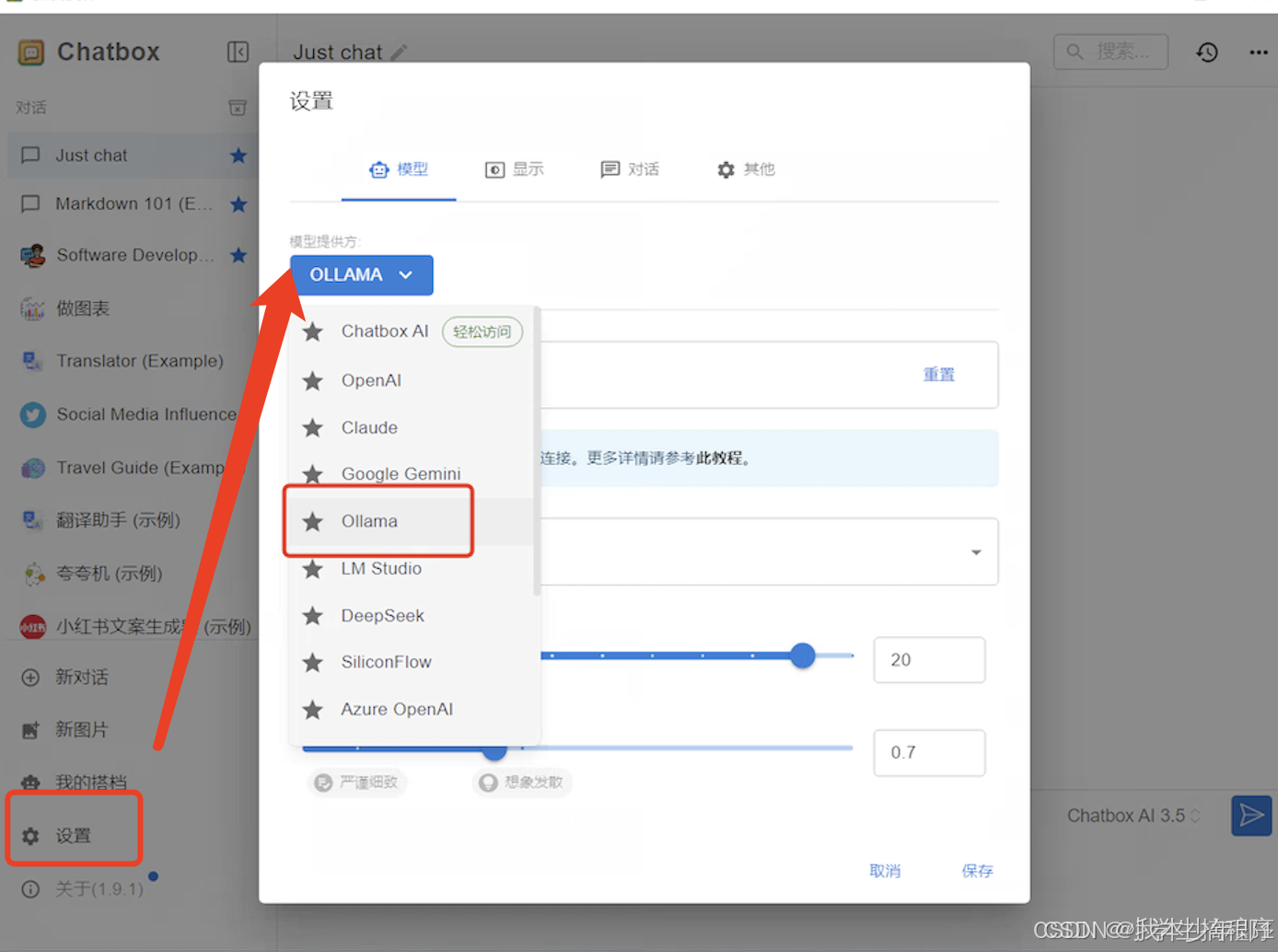This screenshot has height=952, width=1278.
Task: Open the 做图表 conversation
Action: [x=134, y=308]
